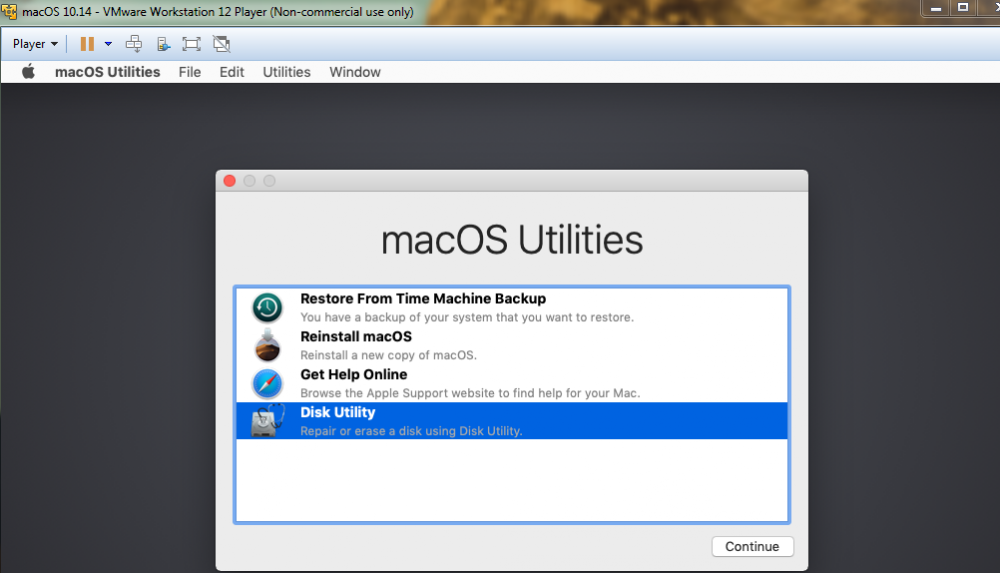Open the macOS Utilities app menu
This screenshot has height=573, width=1000.
107,72
